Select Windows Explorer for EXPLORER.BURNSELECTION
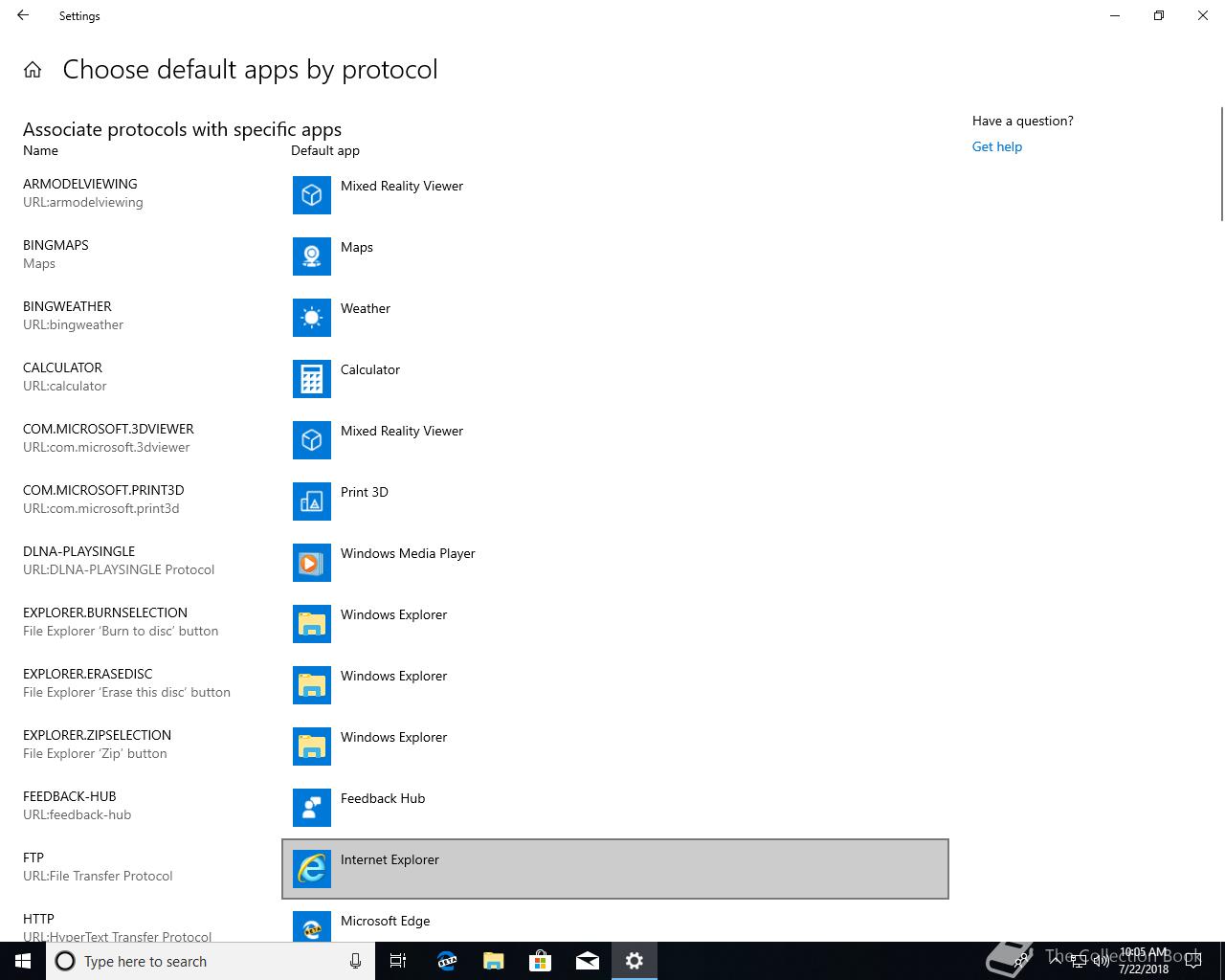The height and width of the screenshot is (980, 1225). [x=393, y=615]
